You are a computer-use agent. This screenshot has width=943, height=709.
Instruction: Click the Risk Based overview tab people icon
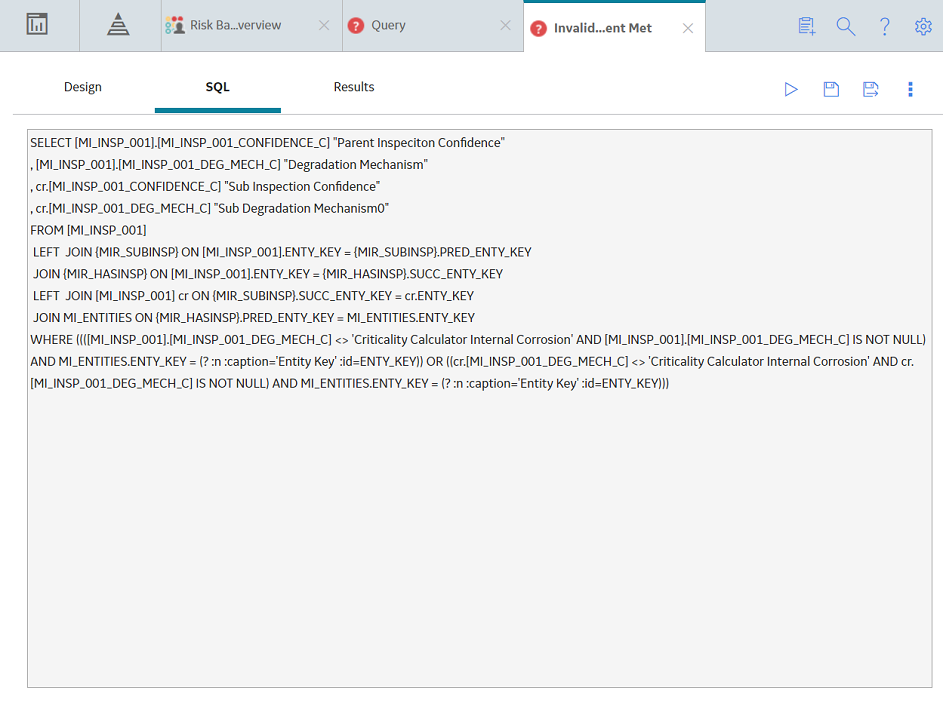tap(175, 25)
